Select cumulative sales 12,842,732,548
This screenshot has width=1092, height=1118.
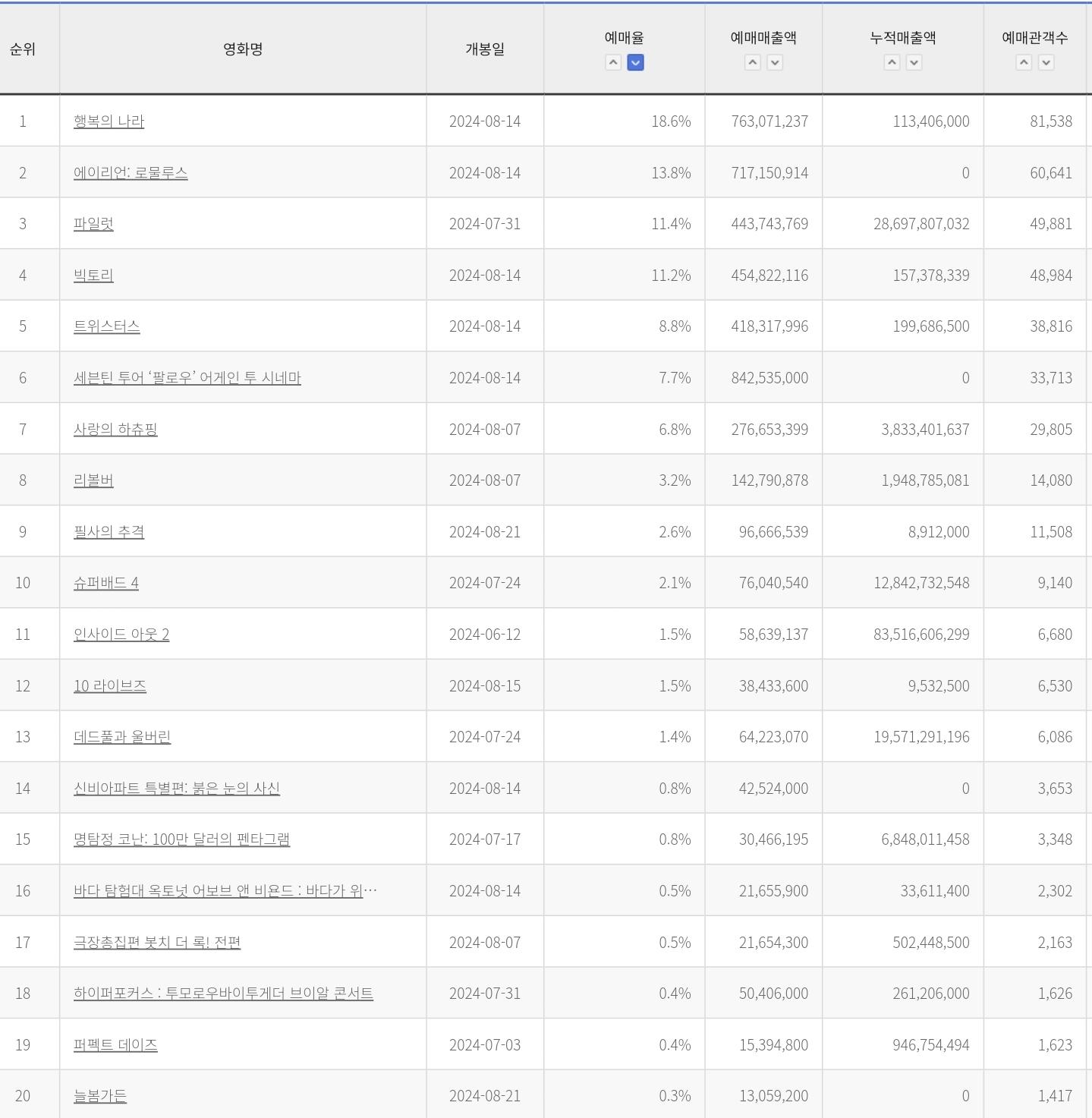pyautogui.click(x=921, y=583)
